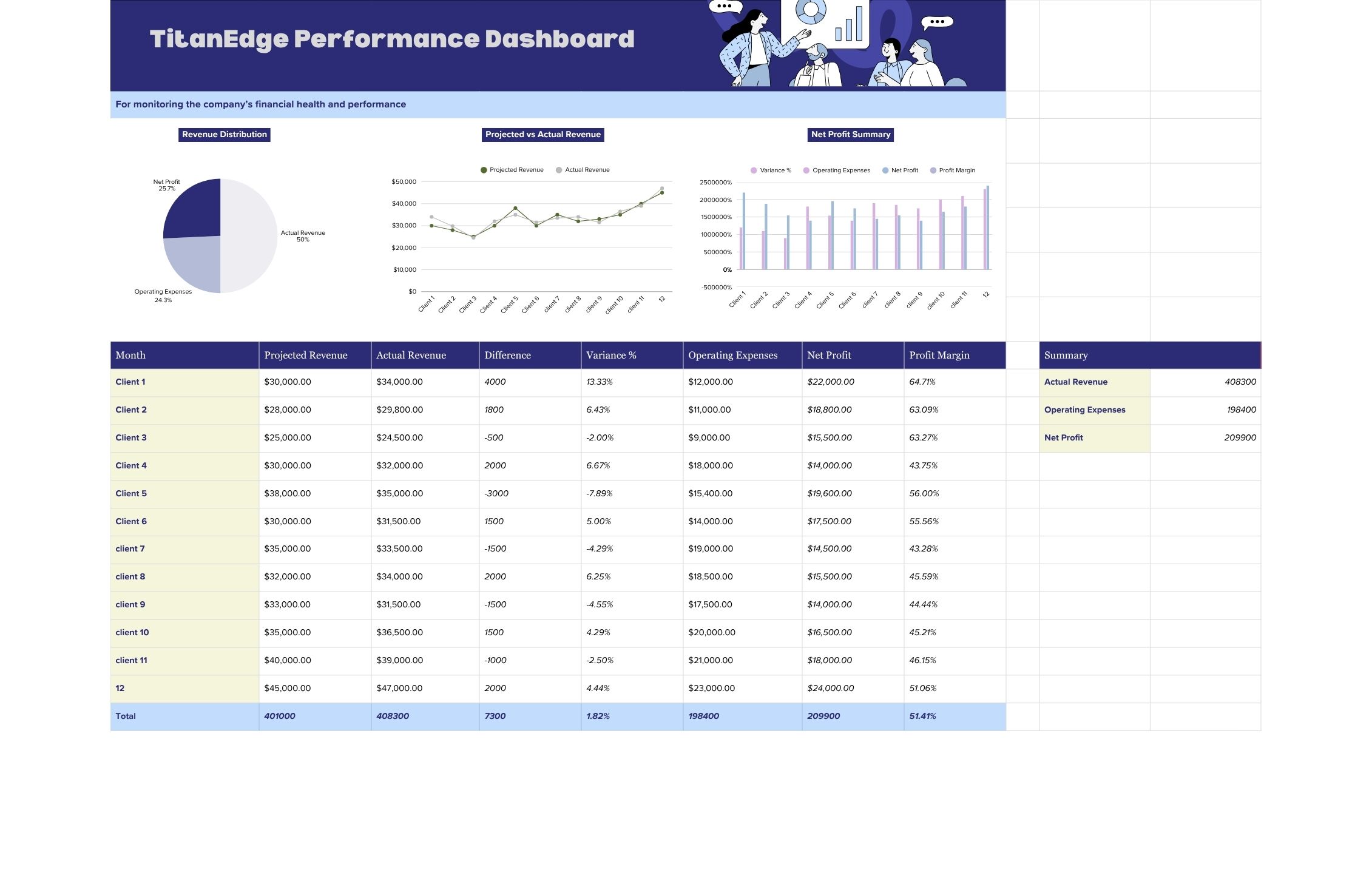
Task: Click the Client 1 row label
Action: point(130,382)
